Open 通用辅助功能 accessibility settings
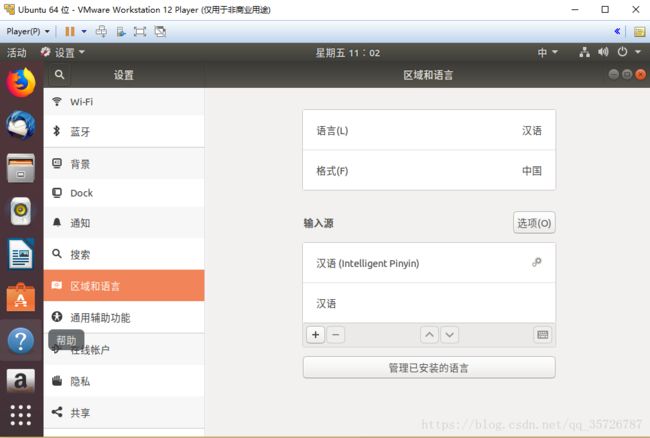This screenshot has height=438, width=650. click(x=124, y=317)
